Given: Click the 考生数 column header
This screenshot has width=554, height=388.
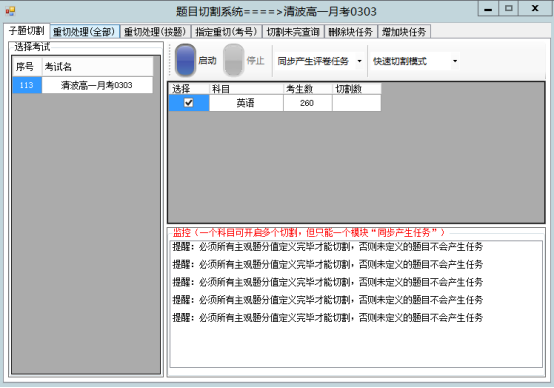Looking at the screenshot, I should [307, 89].
